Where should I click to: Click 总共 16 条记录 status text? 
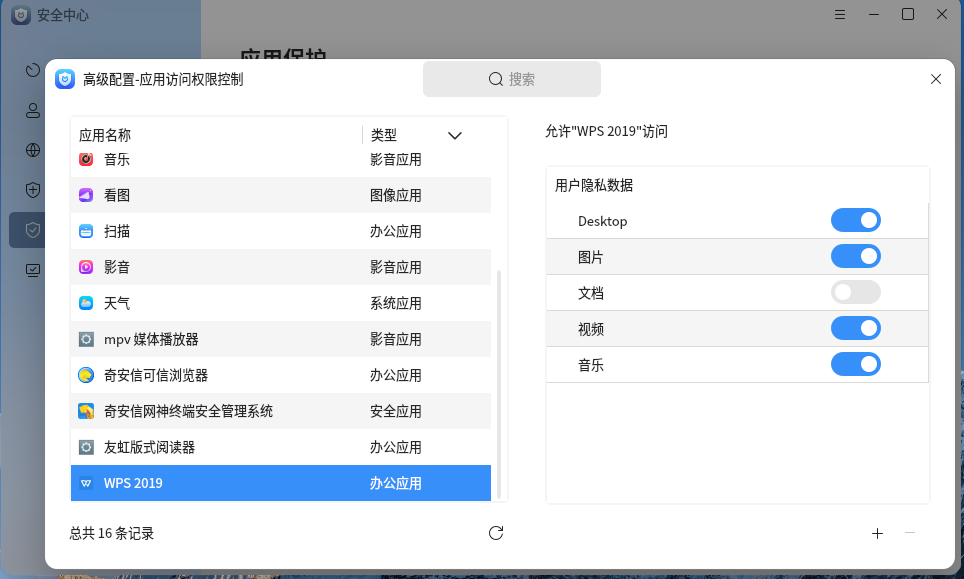point(111,533)
